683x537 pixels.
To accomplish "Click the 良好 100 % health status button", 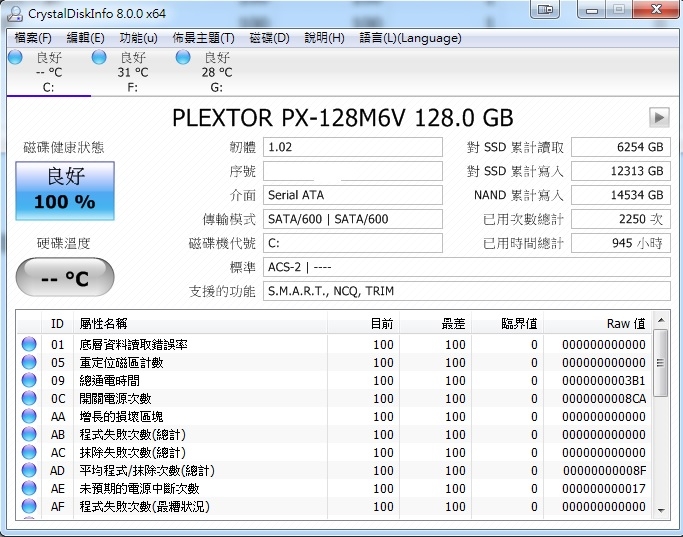I will (65, 191).
